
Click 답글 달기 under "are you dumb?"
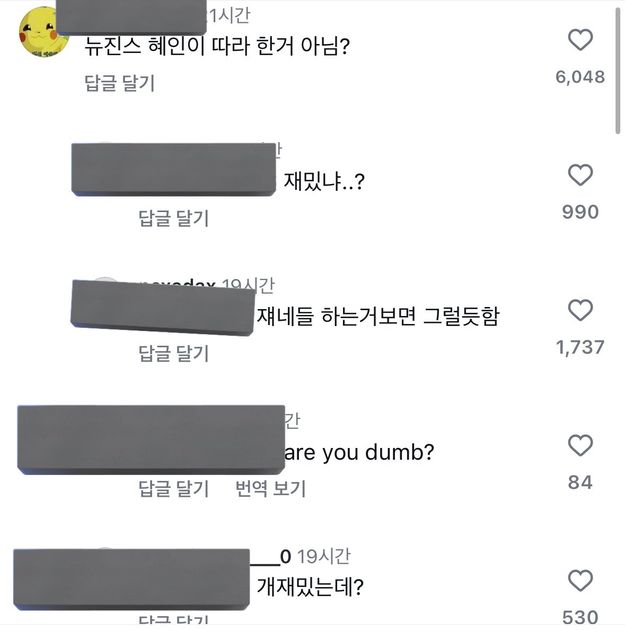click(x=173, y=489)
